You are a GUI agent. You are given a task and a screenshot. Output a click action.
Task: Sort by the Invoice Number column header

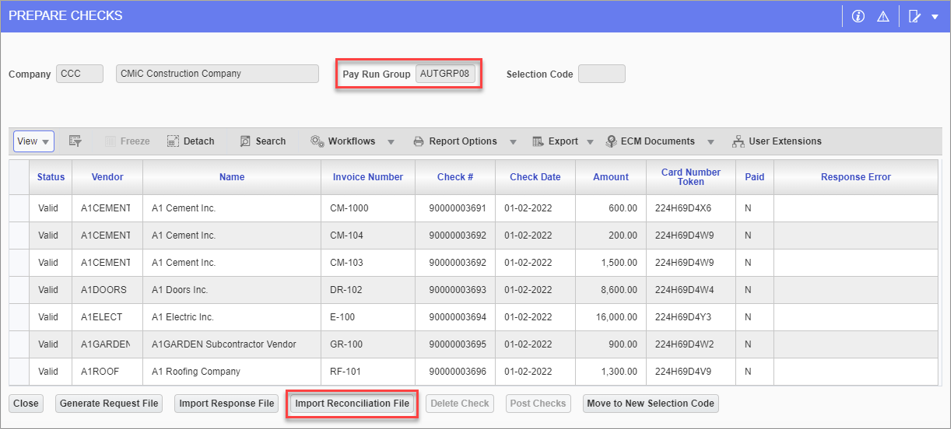(x=368, y=177)
